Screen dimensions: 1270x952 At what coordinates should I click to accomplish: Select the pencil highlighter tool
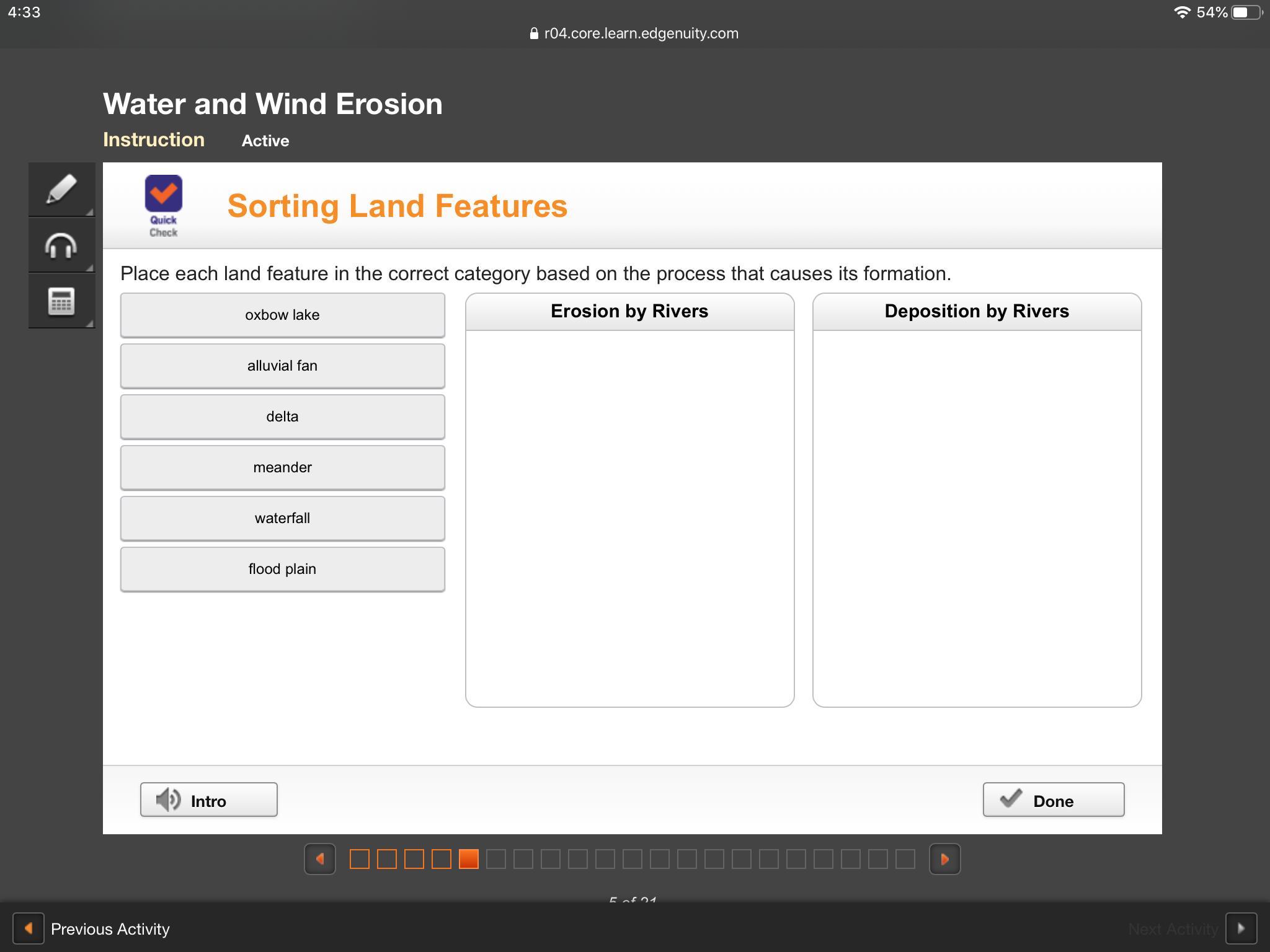61,190
